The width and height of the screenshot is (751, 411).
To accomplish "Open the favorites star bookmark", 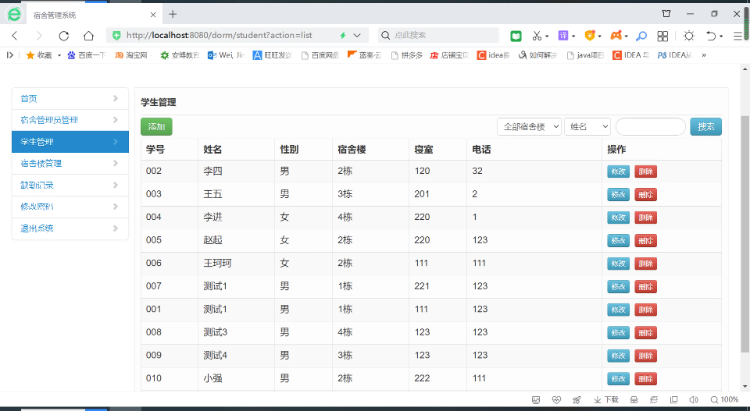I will [x=38, y=55].
